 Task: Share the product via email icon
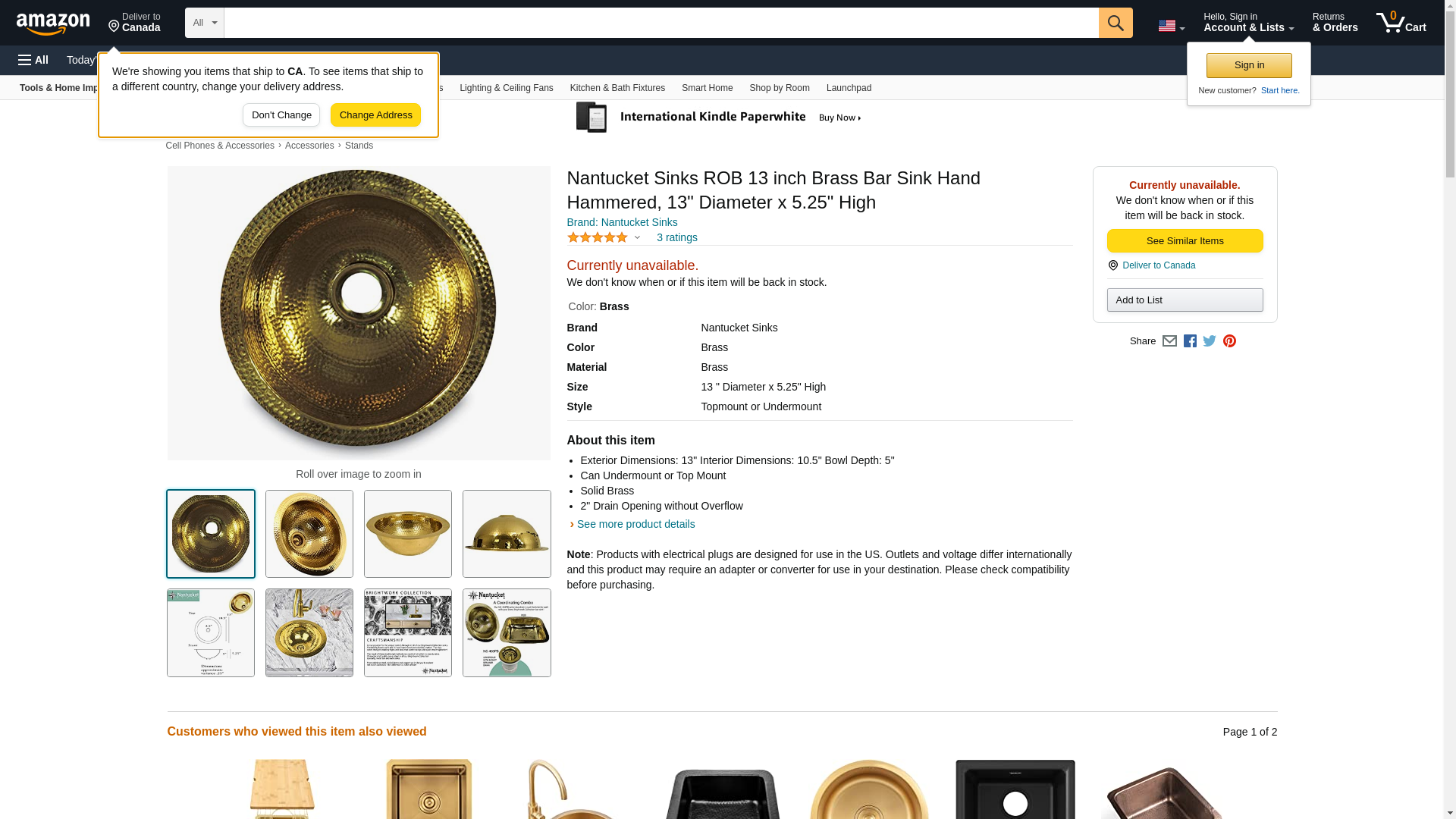(x=1169, y=341)
